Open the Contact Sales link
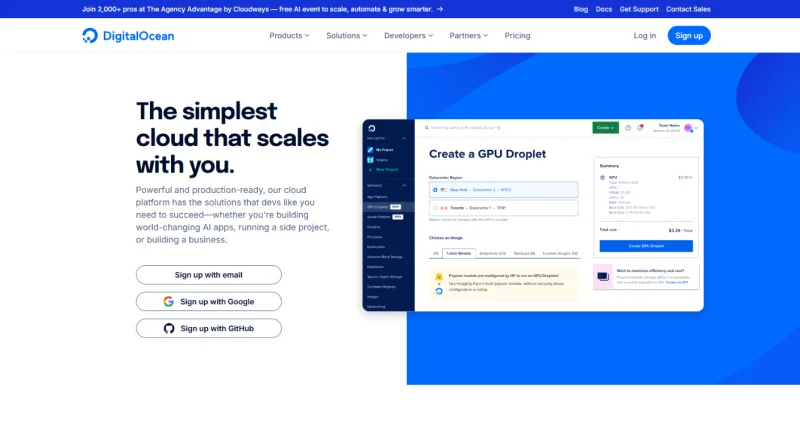 (x=688, y=9)
